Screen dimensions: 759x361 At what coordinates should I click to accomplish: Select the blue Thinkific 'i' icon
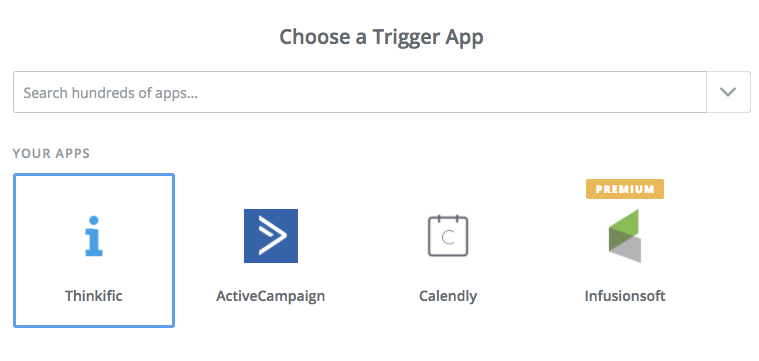[x=93, y=236]
